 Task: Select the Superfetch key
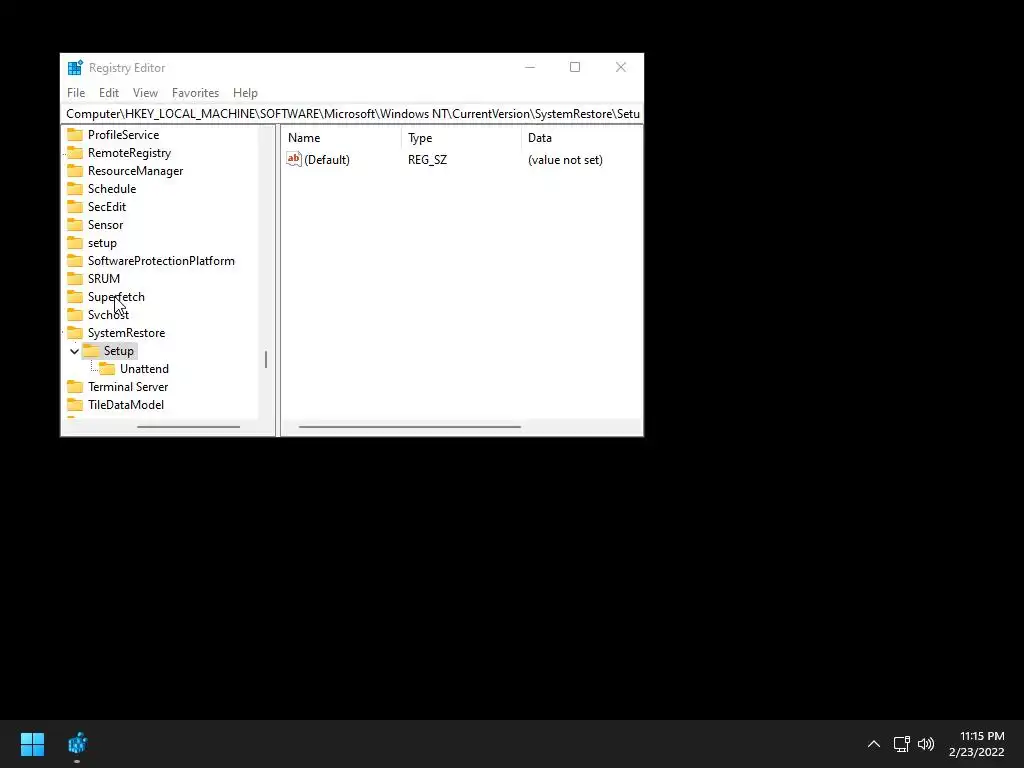point(116,296)
